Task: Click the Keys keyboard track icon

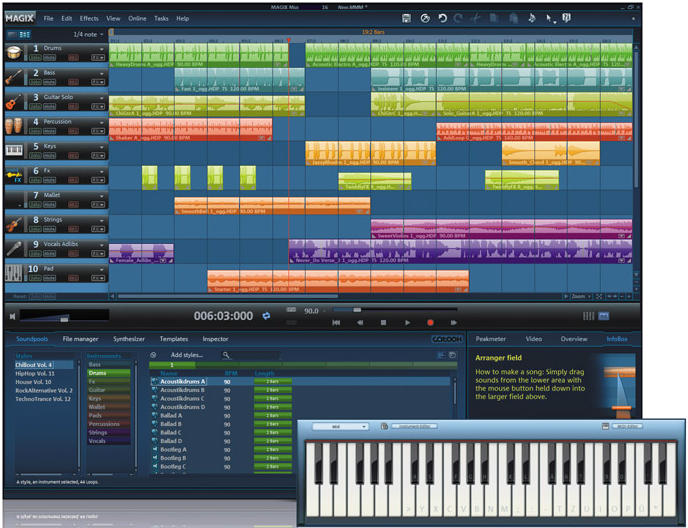Action: coord(14,151)
